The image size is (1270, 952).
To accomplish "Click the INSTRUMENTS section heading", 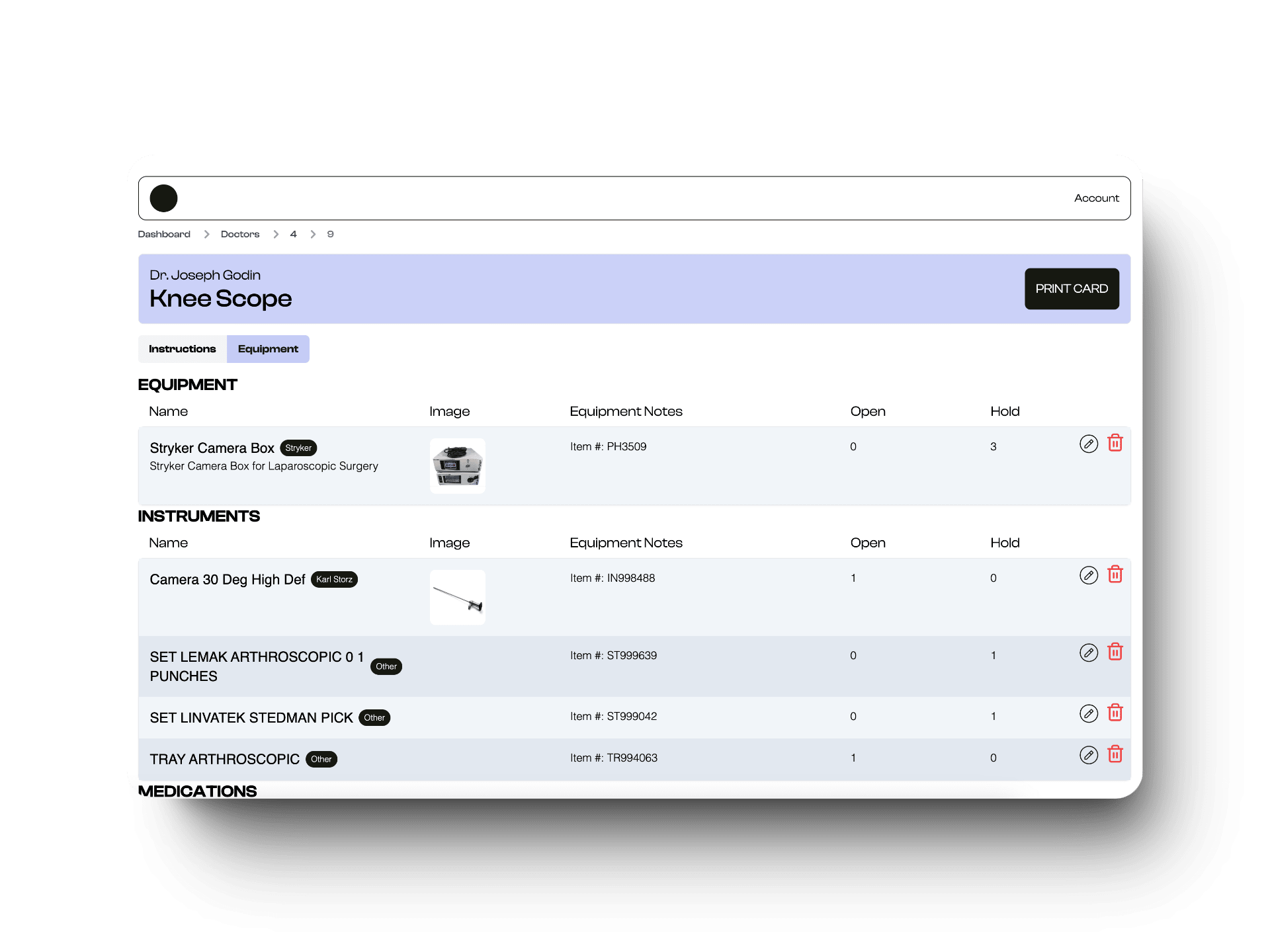I will click(x=198, y=516).
